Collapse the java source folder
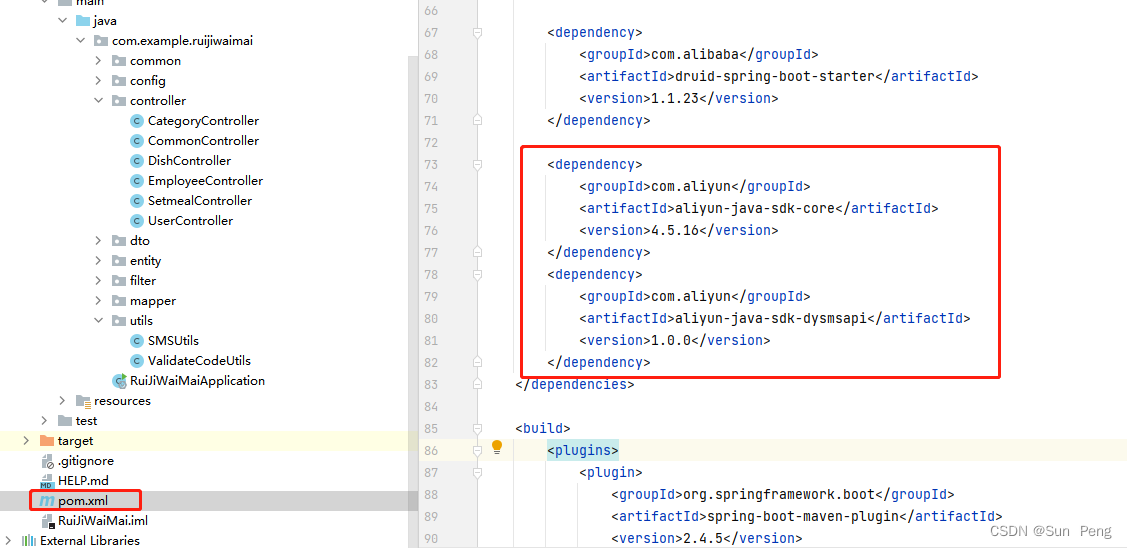 coord(63,21)
